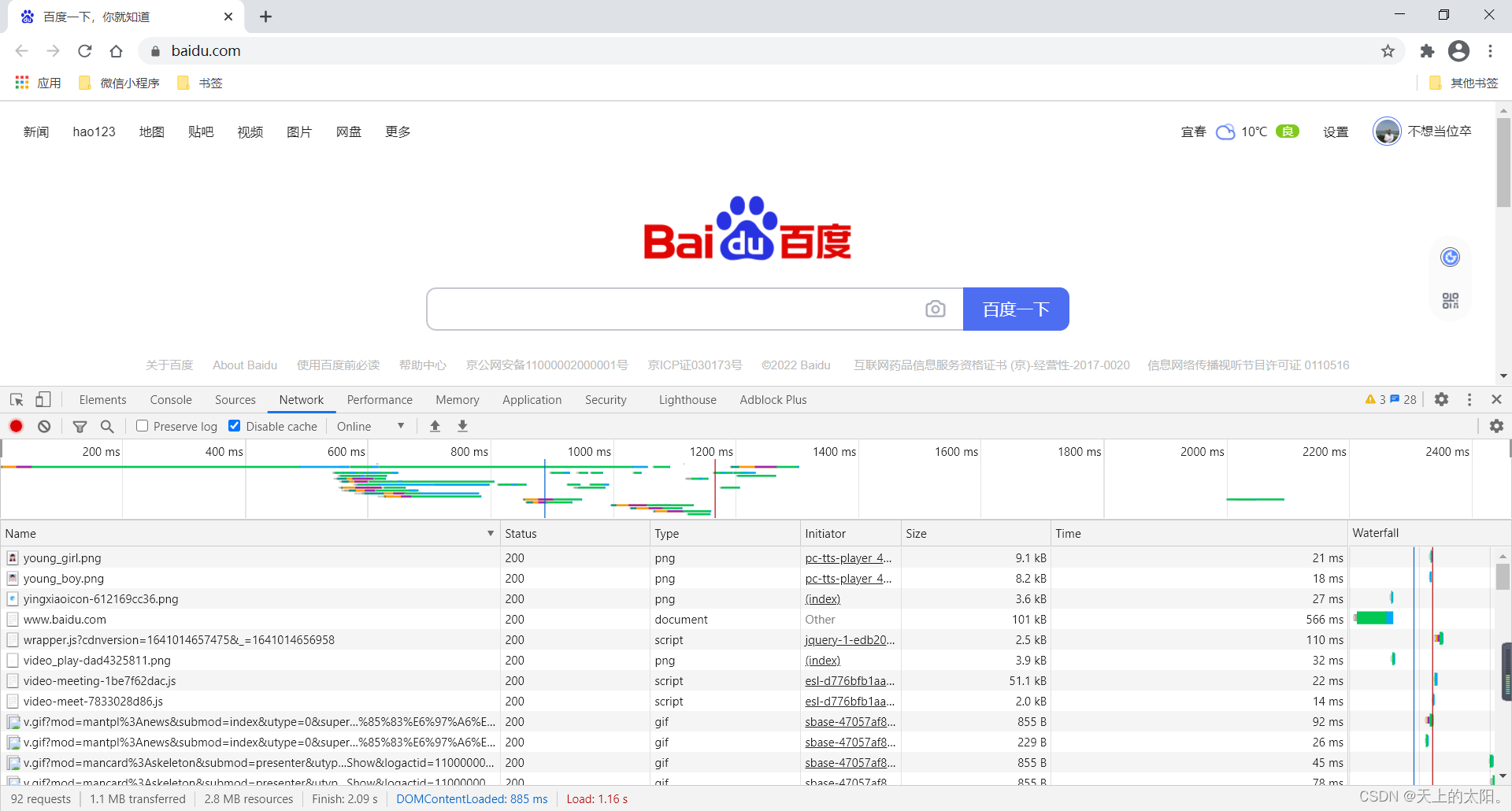Switch to the Elements tab

tap(102, 399)
